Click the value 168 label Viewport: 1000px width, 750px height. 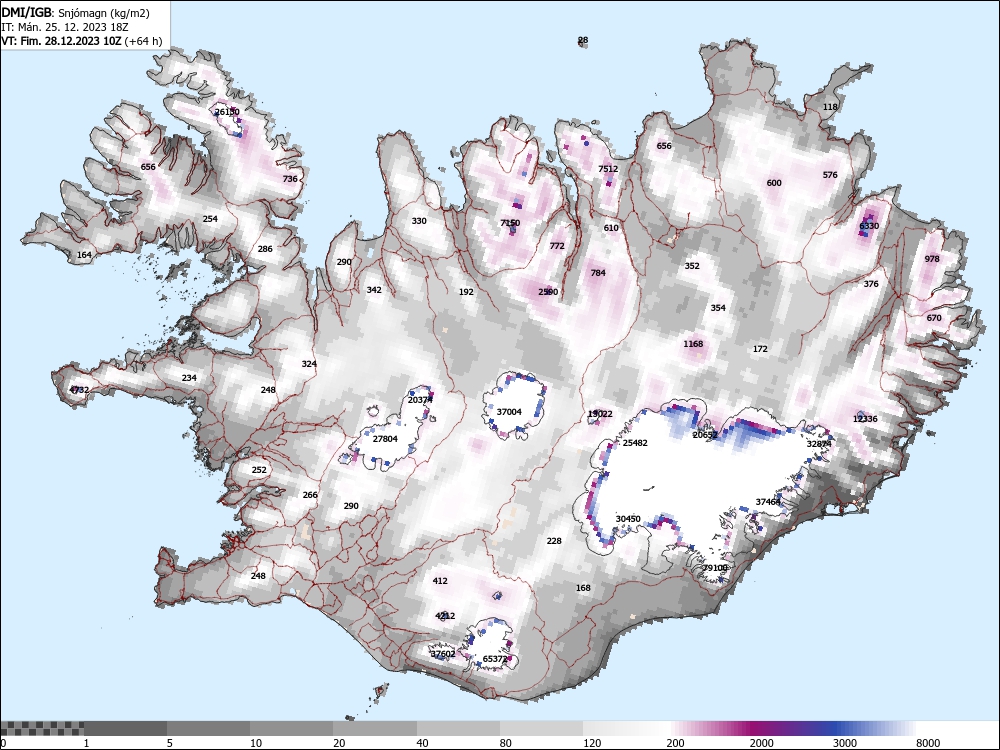point(583,588)
